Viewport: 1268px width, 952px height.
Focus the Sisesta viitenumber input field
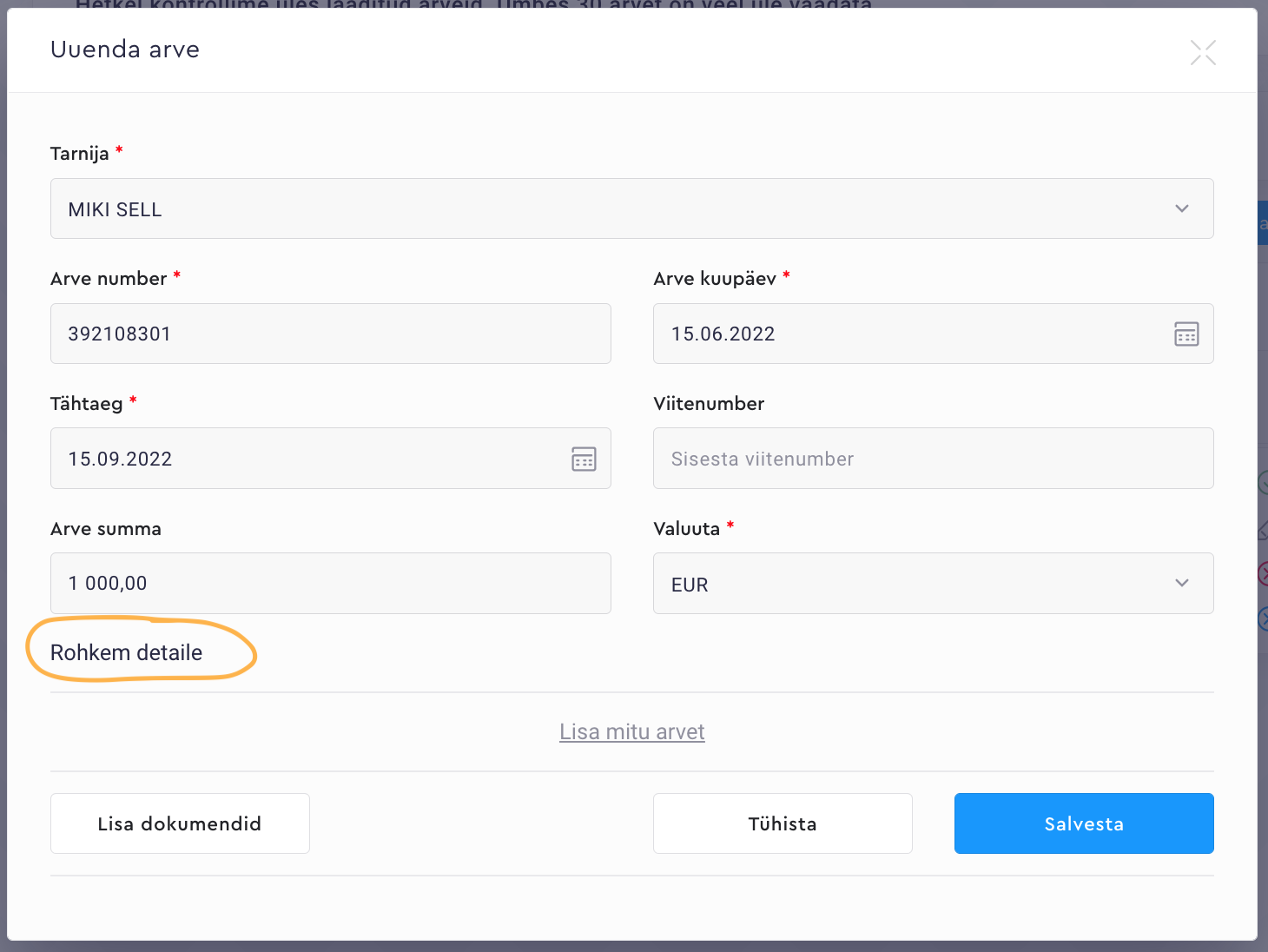pos(933,459)
